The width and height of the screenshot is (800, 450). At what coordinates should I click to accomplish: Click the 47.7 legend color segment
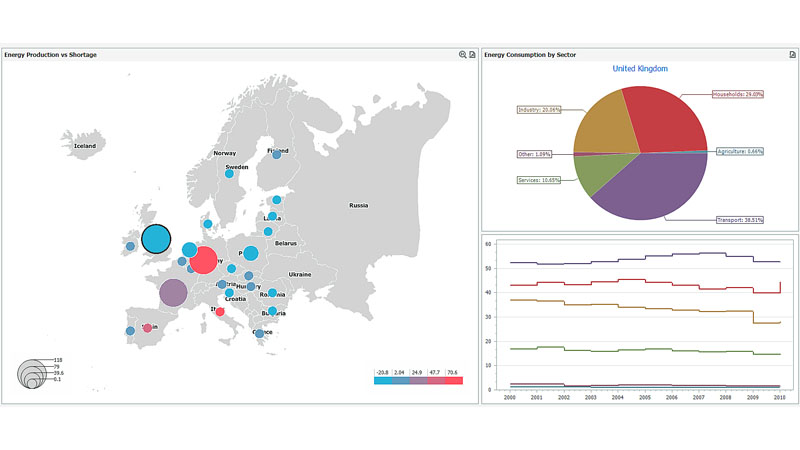436,381
